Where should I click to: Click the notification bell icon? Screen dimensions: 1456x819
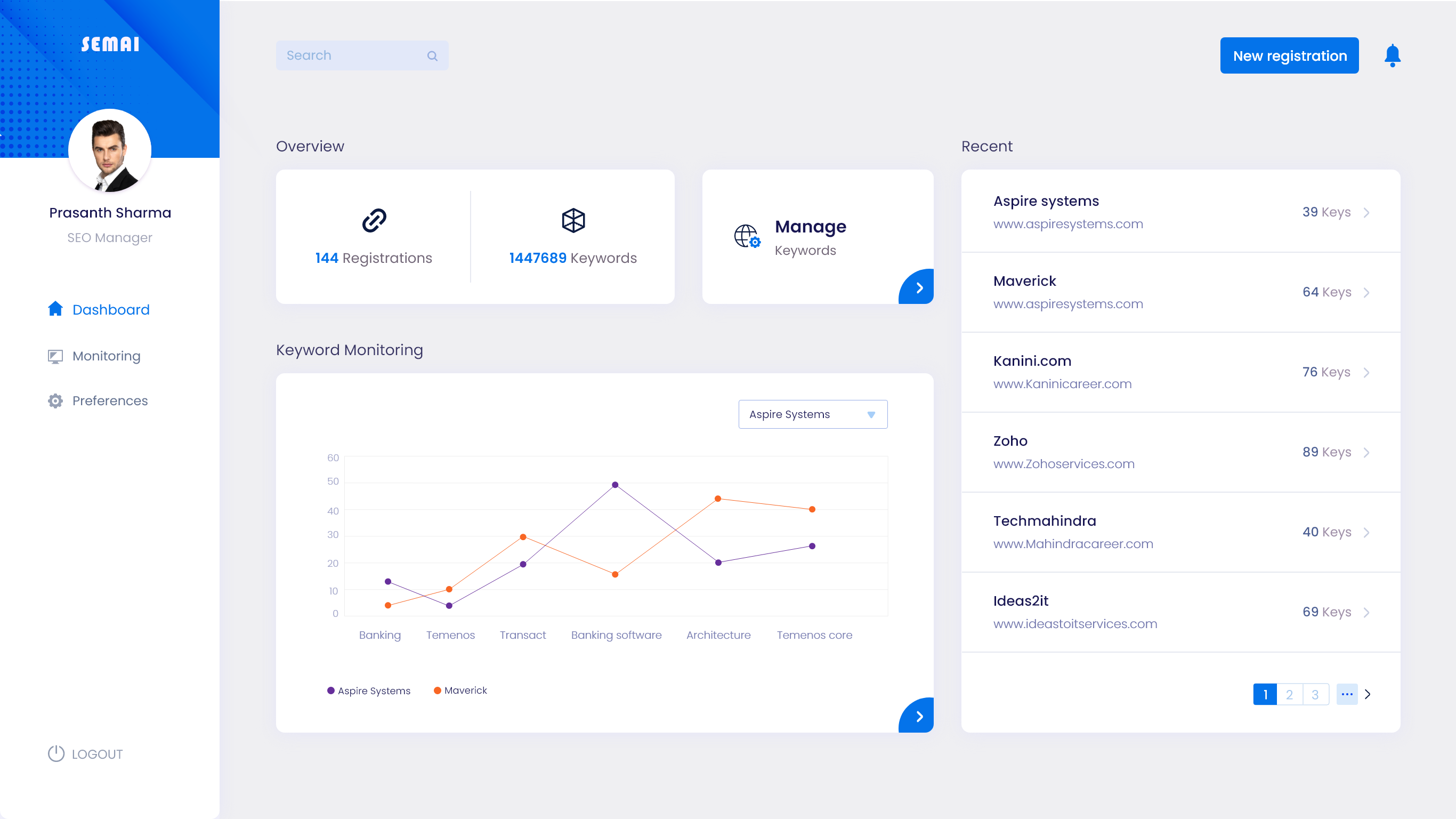click(1392, 55)
